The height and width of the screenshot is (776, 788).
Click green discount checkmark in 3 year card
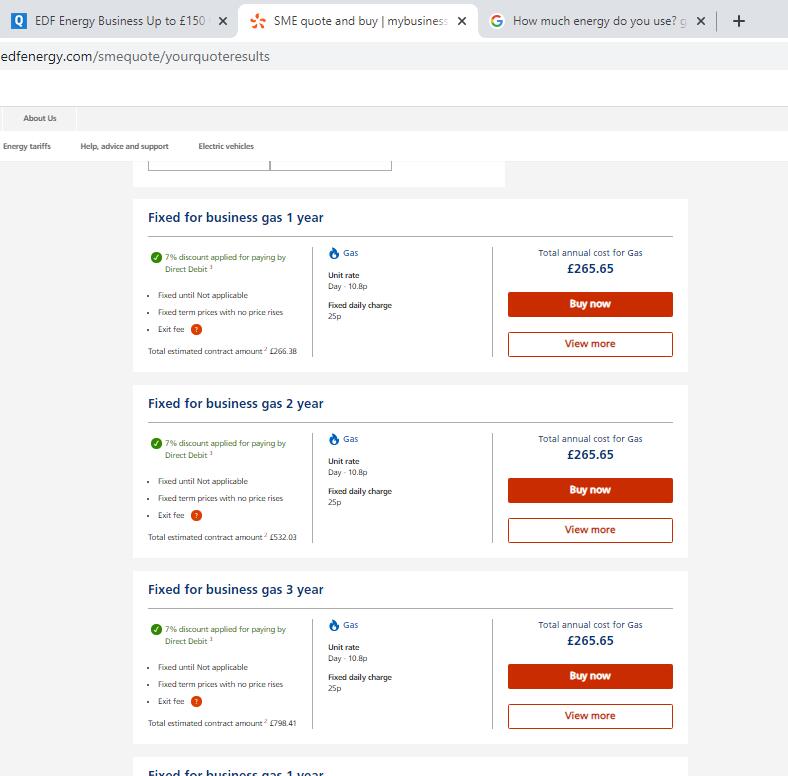point(156,629)
